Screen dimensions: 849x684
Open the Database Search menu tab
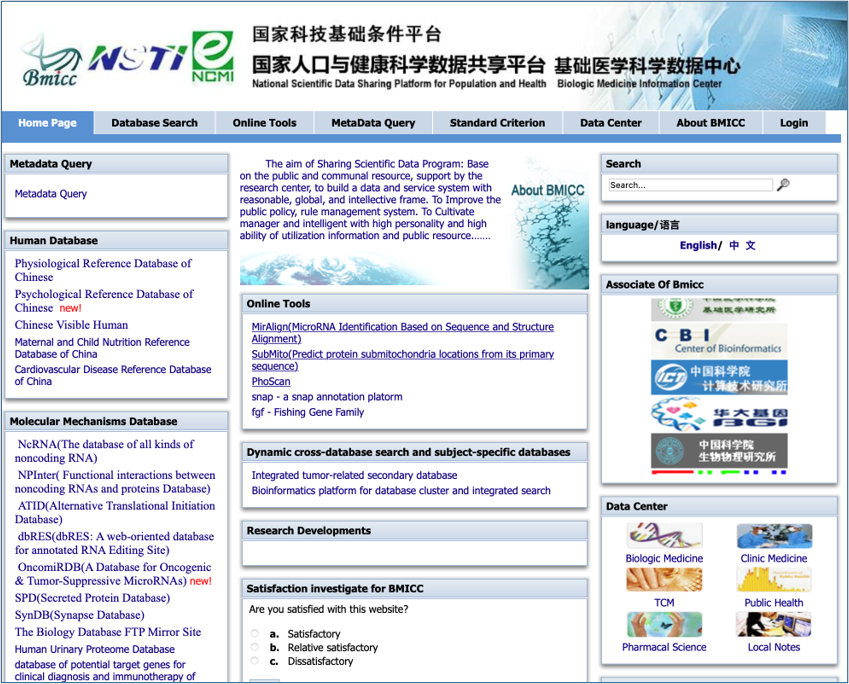154,123
